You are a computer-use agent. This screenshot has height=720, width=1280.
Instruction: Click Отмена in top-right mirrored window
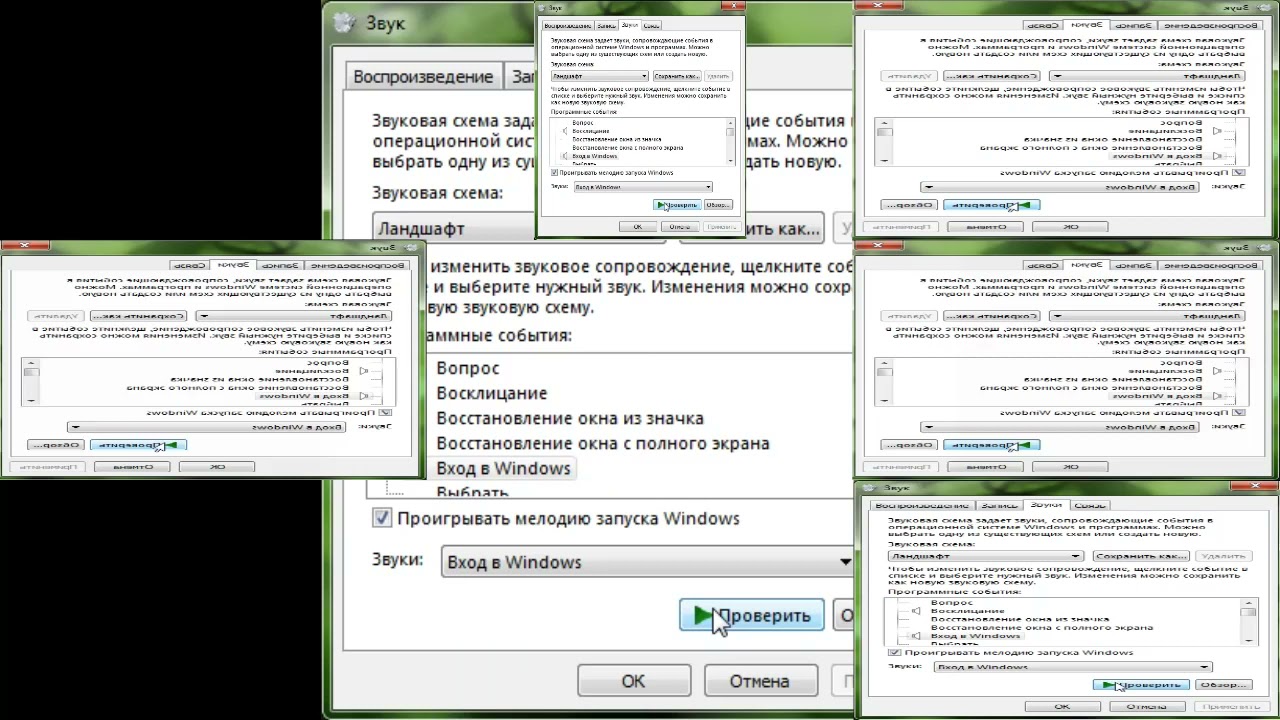point(985,227)
